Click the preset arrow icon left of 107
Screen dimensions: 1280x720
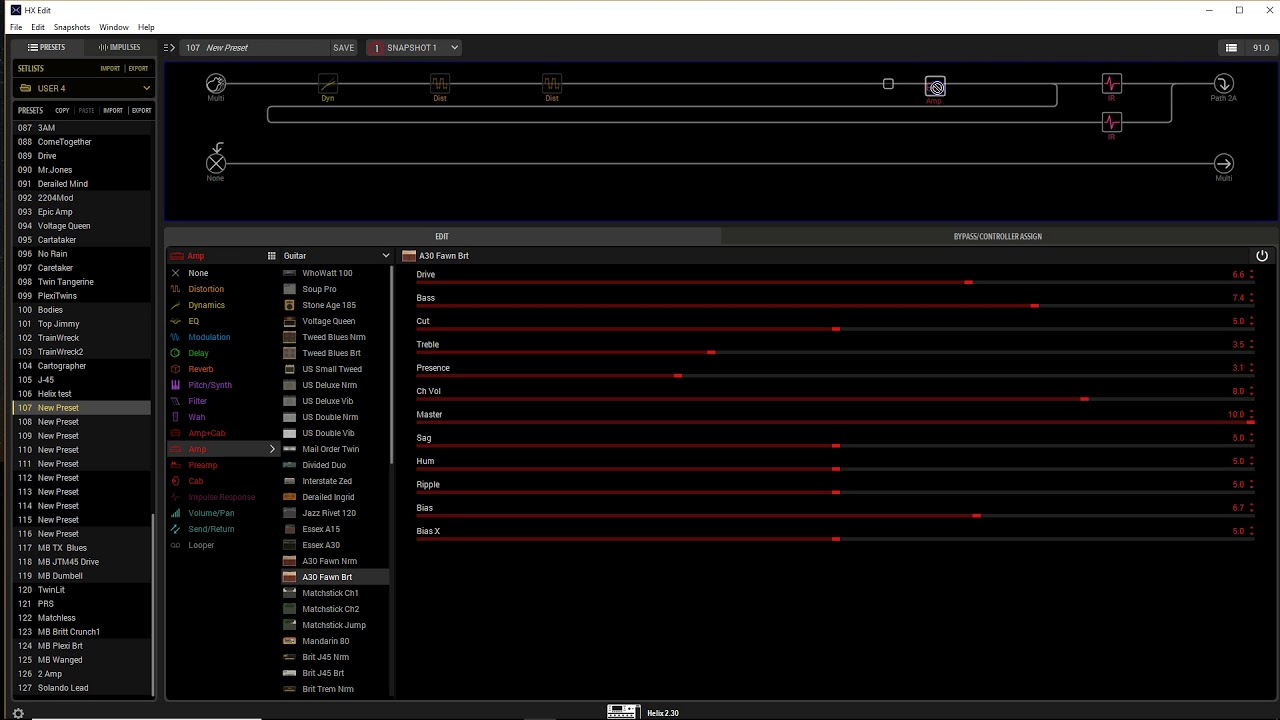click(x=169, y=48)
